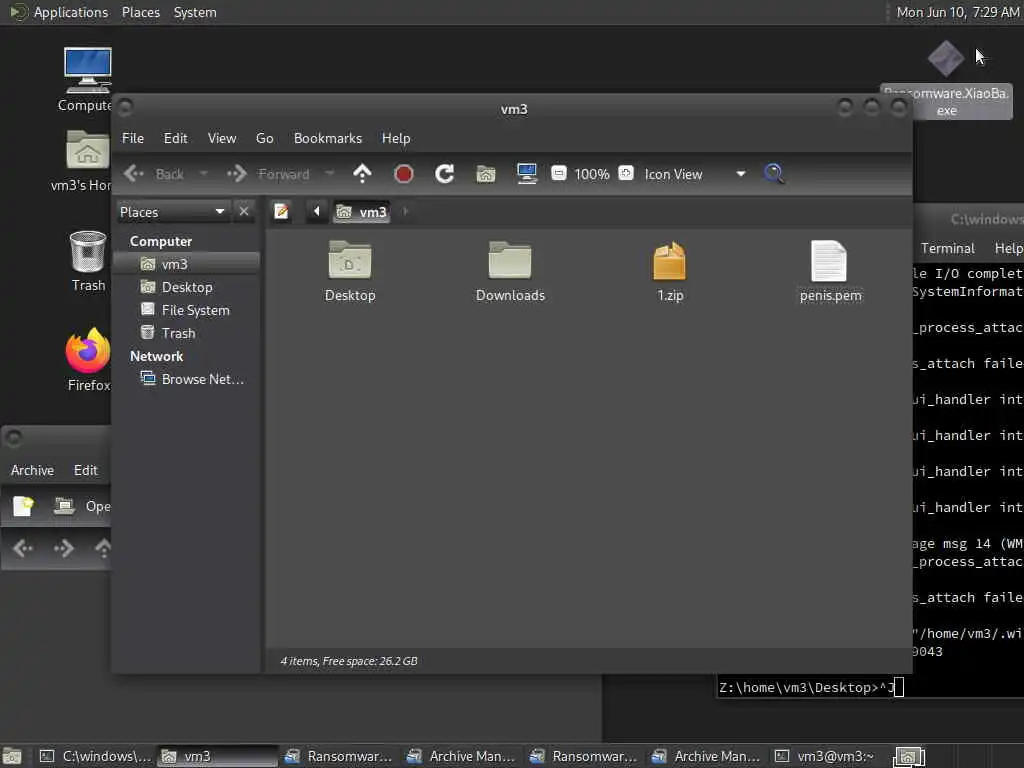Open the Home folder toolbar icon
The width and height of the screenshot is (1024, 768).
(x=486, y=174)
